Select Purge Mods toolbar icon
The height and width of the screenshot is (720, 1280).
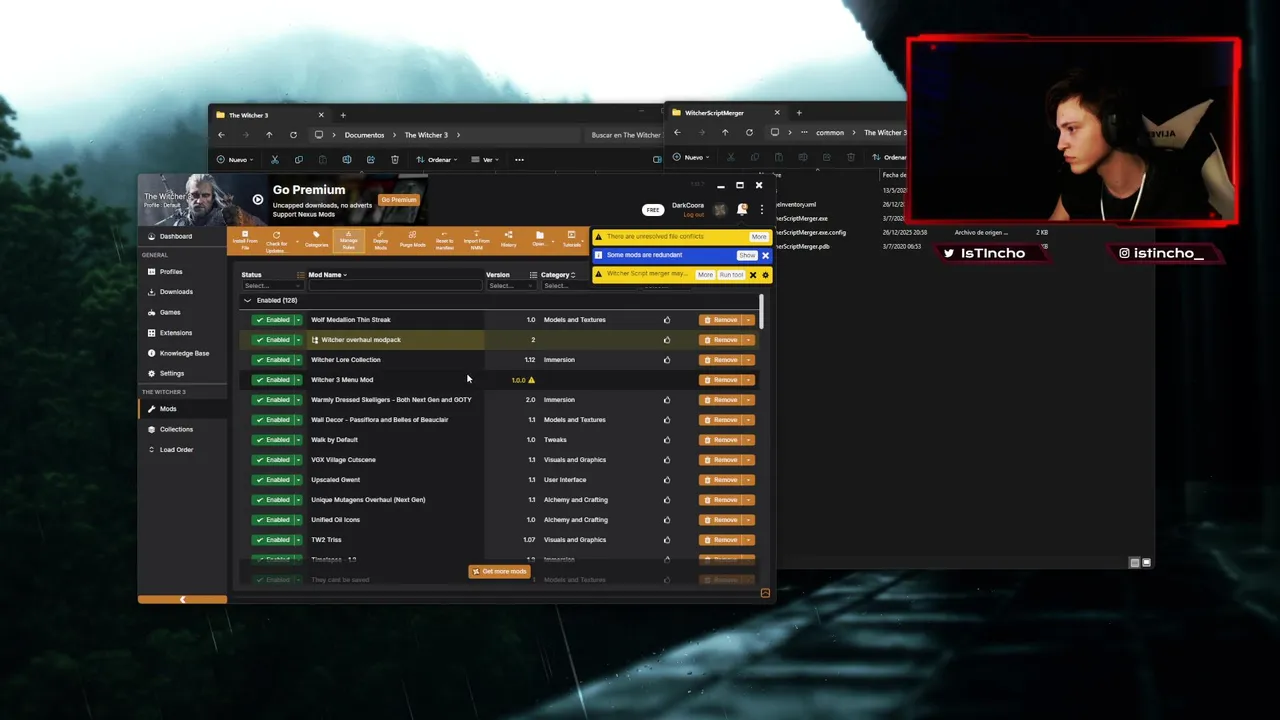tap(412, 241)
